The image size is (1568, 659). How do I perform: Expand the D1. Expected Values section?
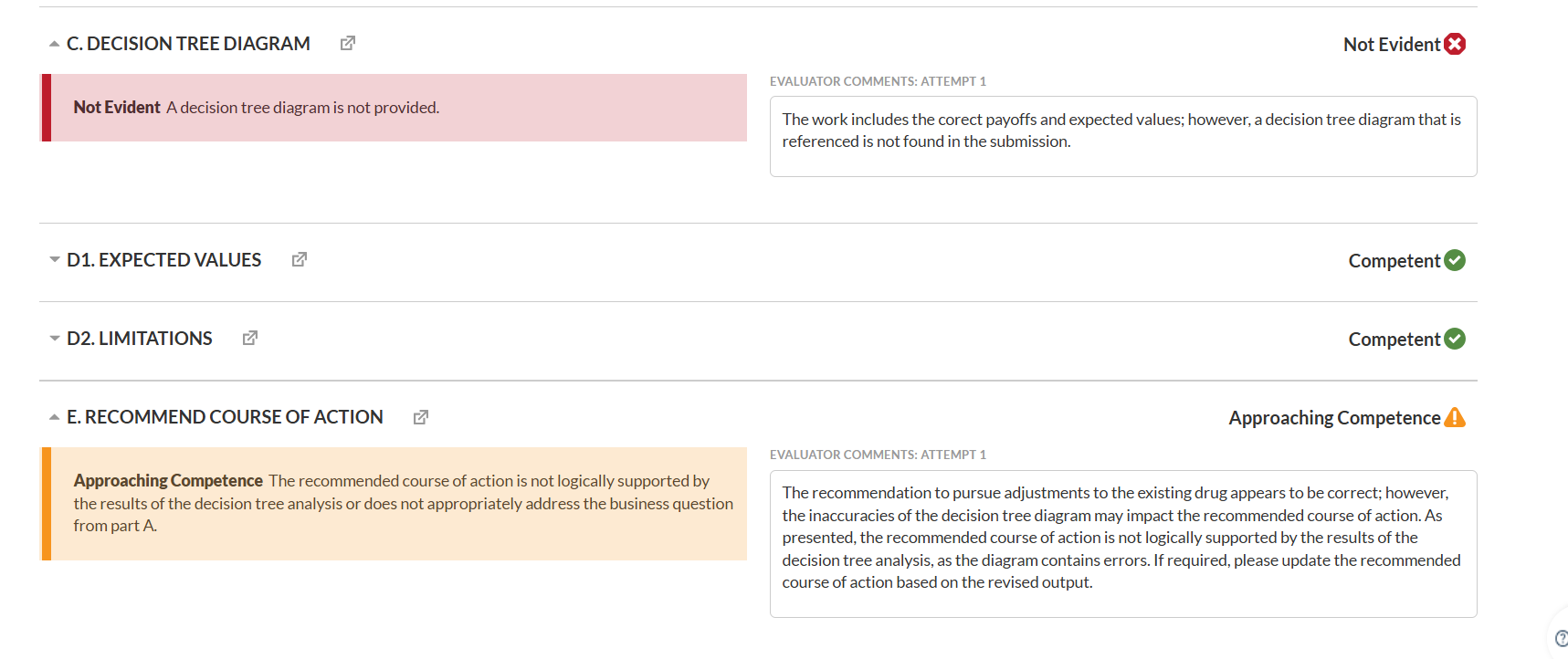(55, 260)
